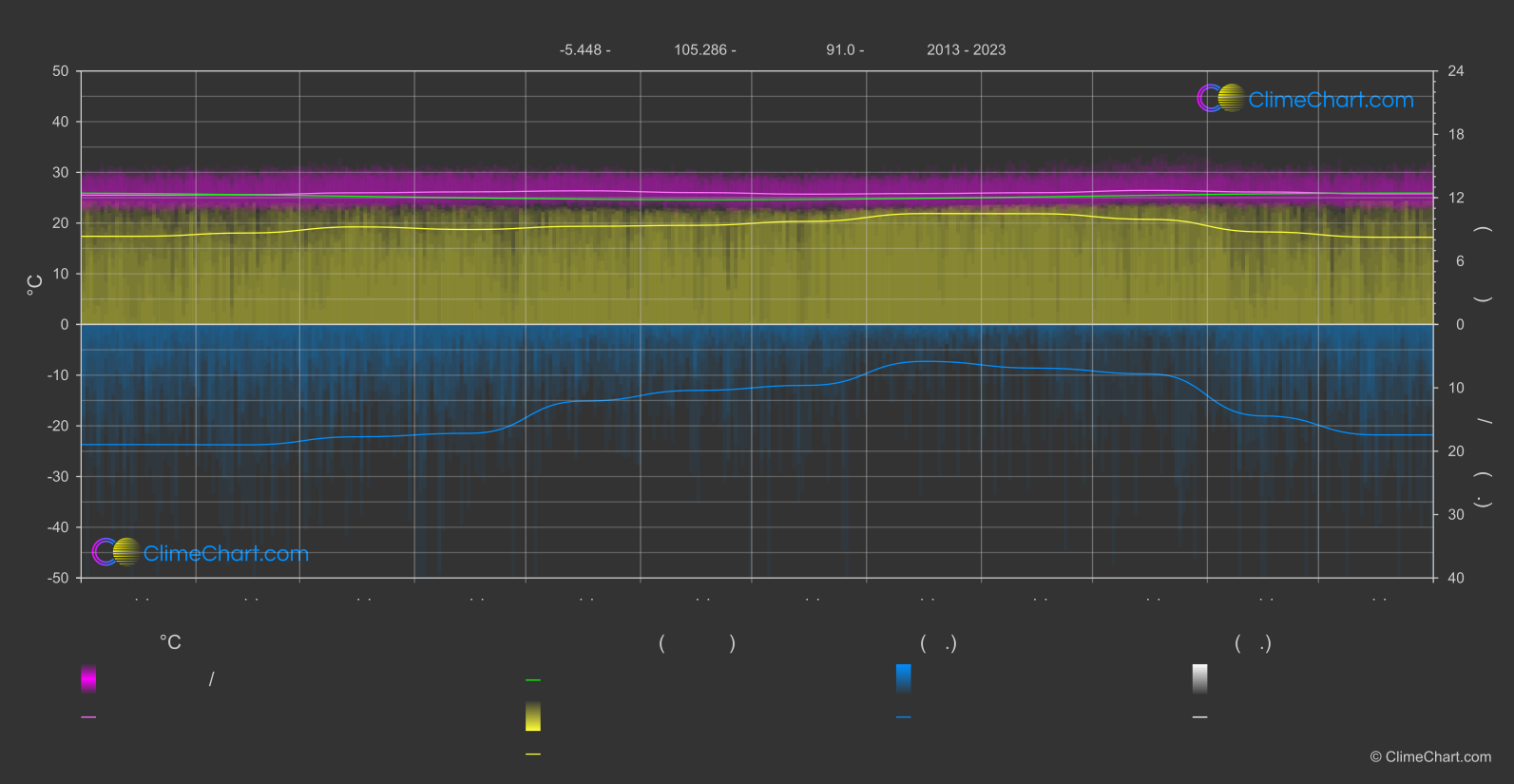Viewport: 1514px width, 784px height.
Task: Click the 50 tick on temperature axis
Action: [61, 71]
